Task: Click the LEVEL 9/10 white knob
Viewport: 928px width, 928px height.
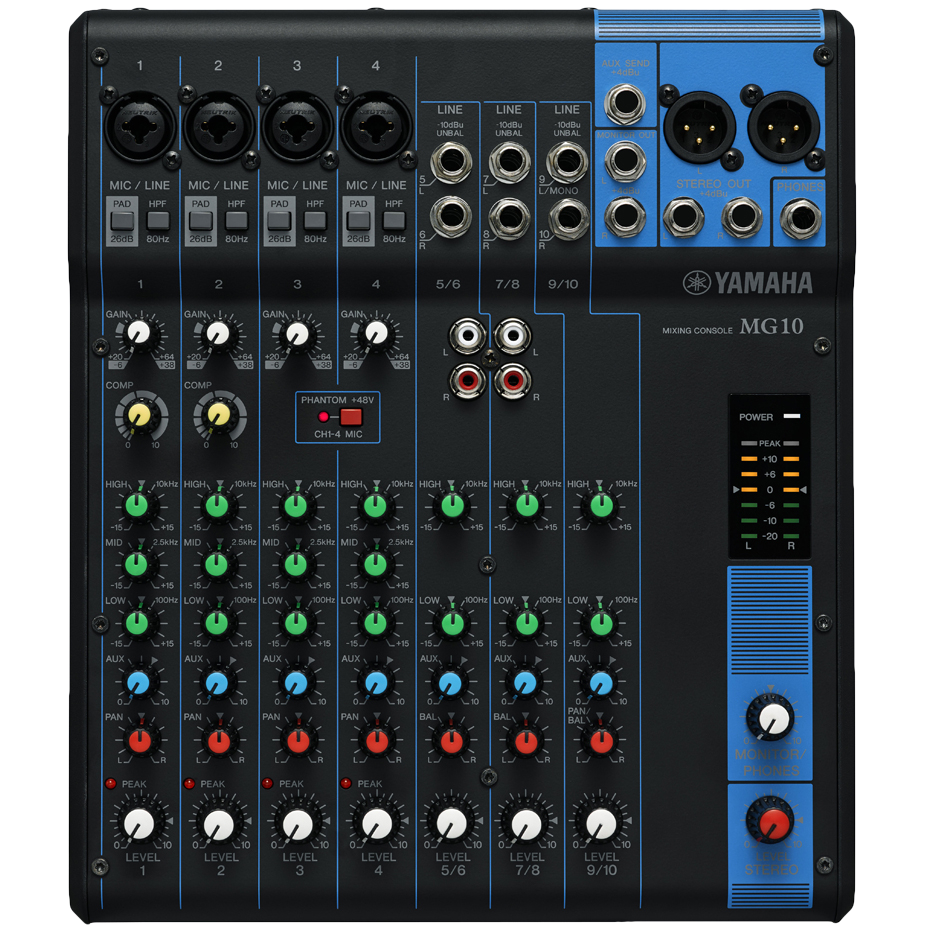Action: click(601, 823)
